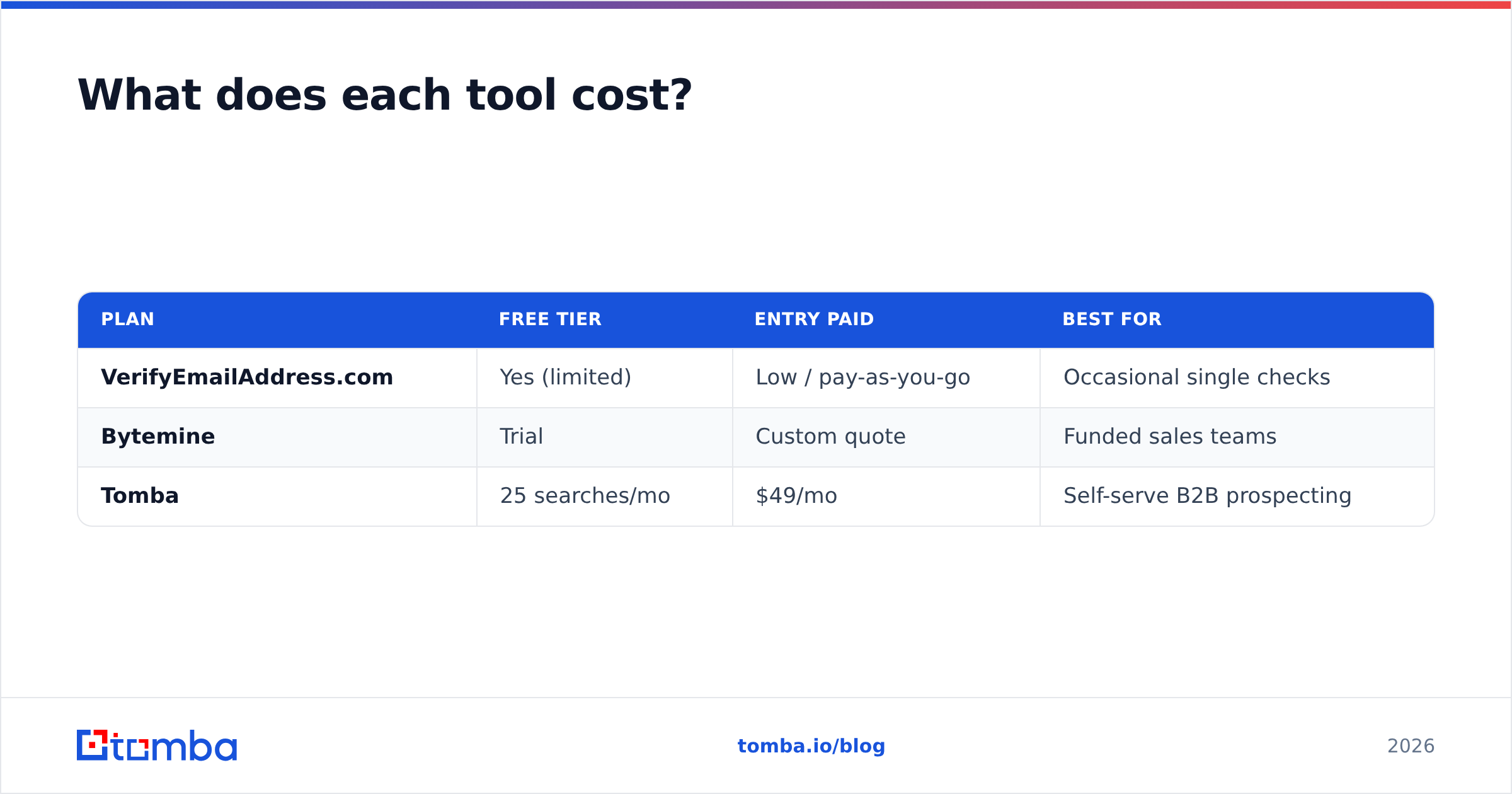Open the tomba.io/blog link
The width and height of the screenshot is (1512, 794).
click(811, 746)
